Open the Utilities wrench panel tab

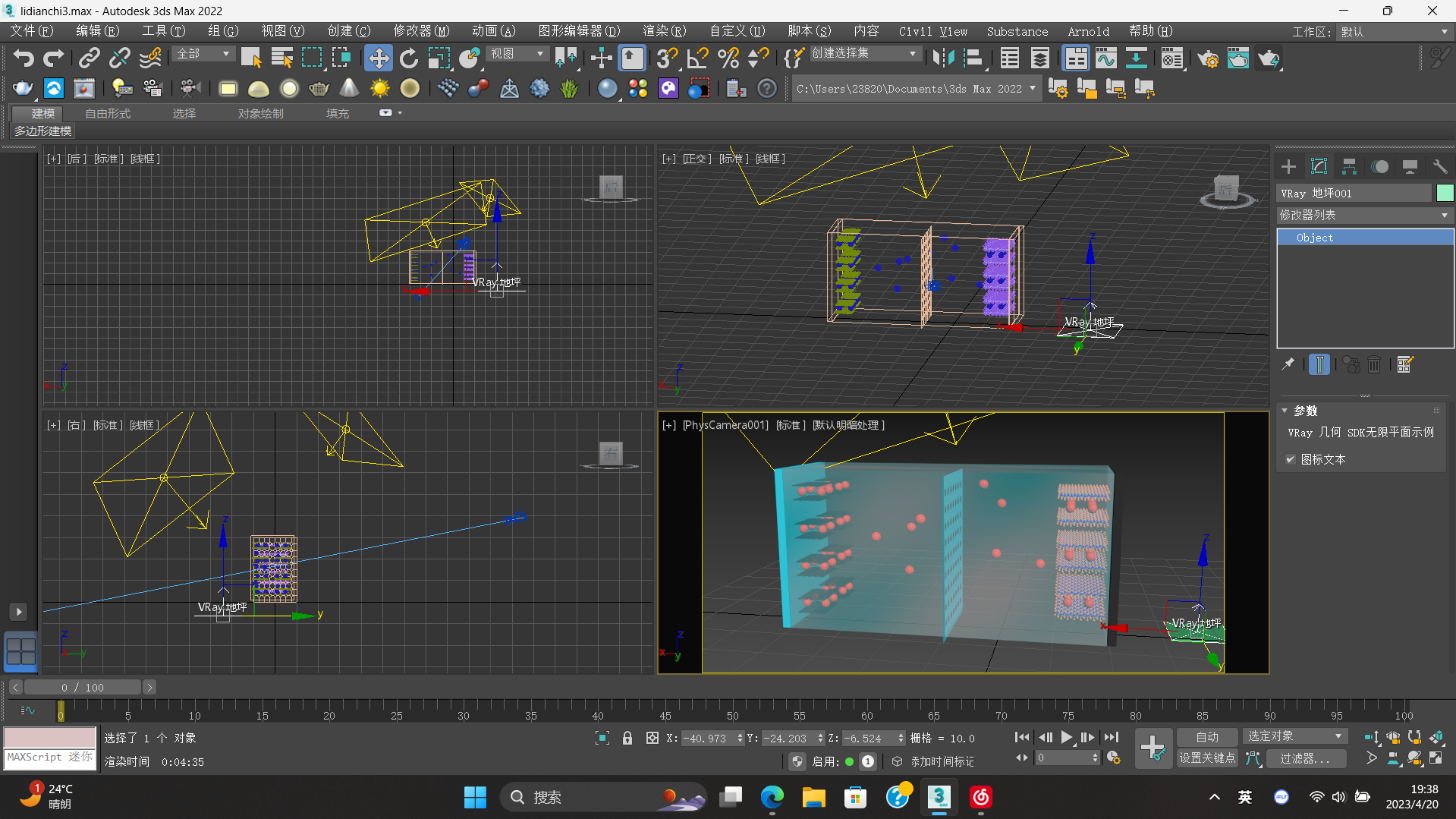(1439, 167)
